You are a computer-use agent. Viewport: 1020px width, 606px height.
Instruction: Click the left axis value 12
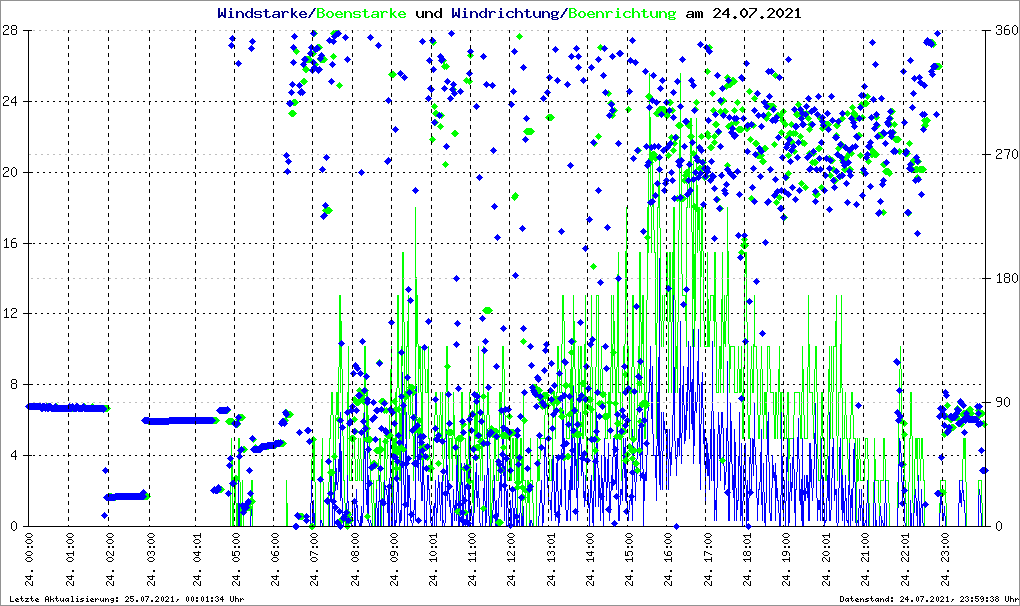point(10,313)
